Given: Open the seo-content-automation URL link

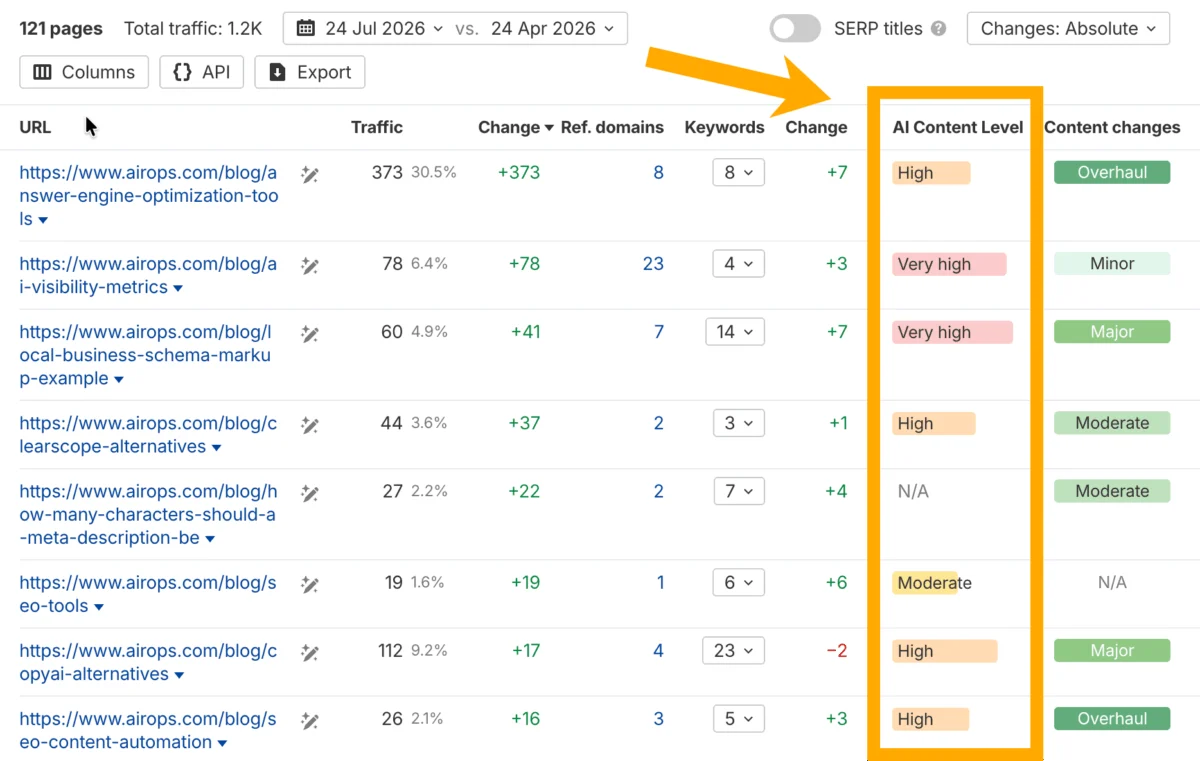Looking at the screenshot, I should point(149,730).
